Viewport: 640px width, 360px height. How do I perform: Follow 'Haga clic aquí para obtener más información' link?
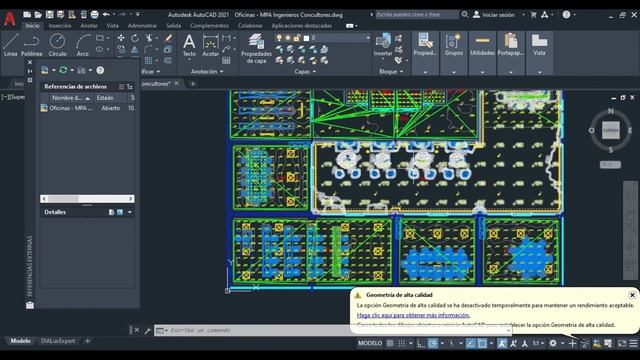413,315
